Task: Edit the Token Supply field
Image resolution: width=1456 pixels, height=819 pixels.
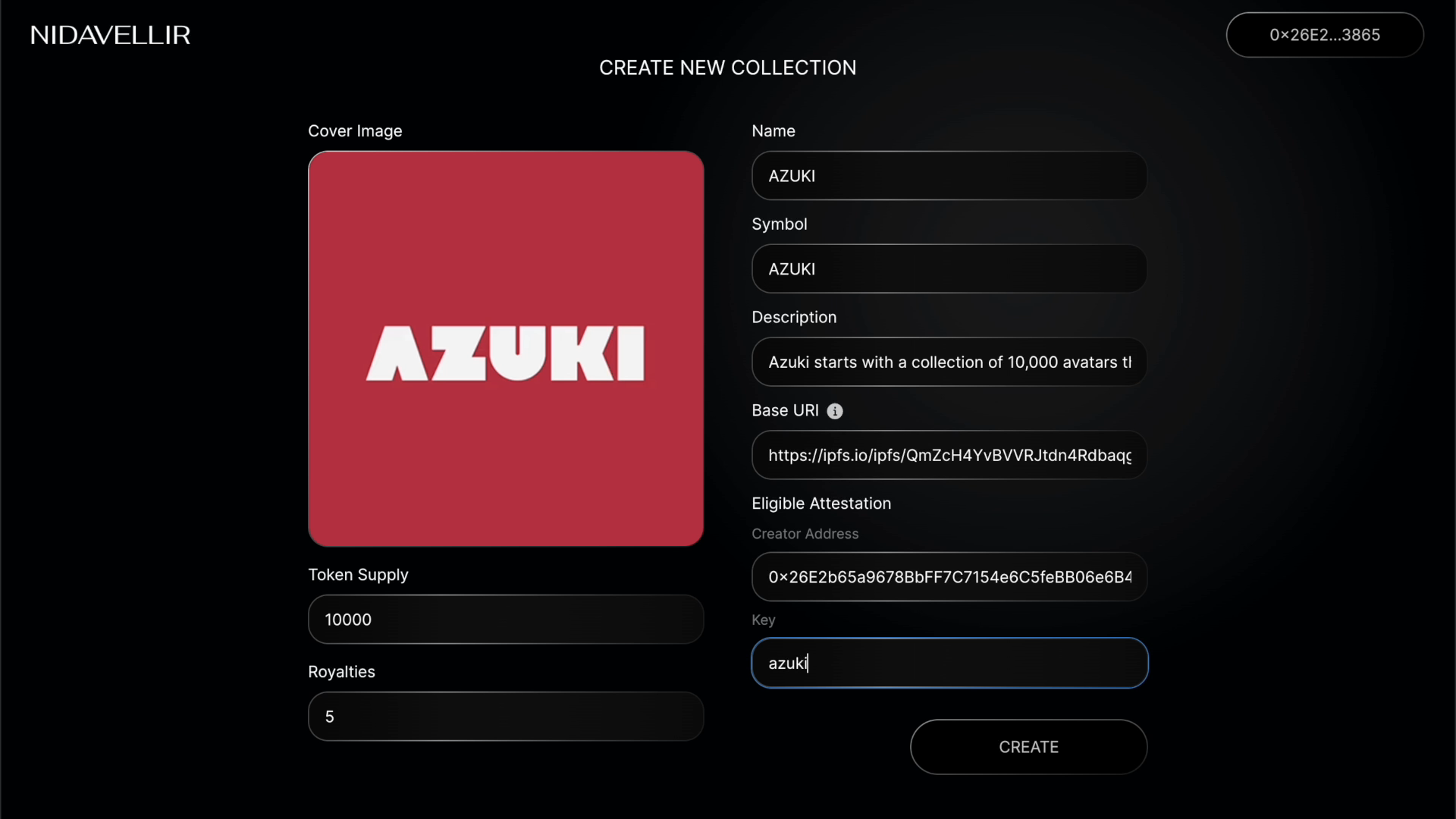Action: pyautogui.click(x=506, y=620)
